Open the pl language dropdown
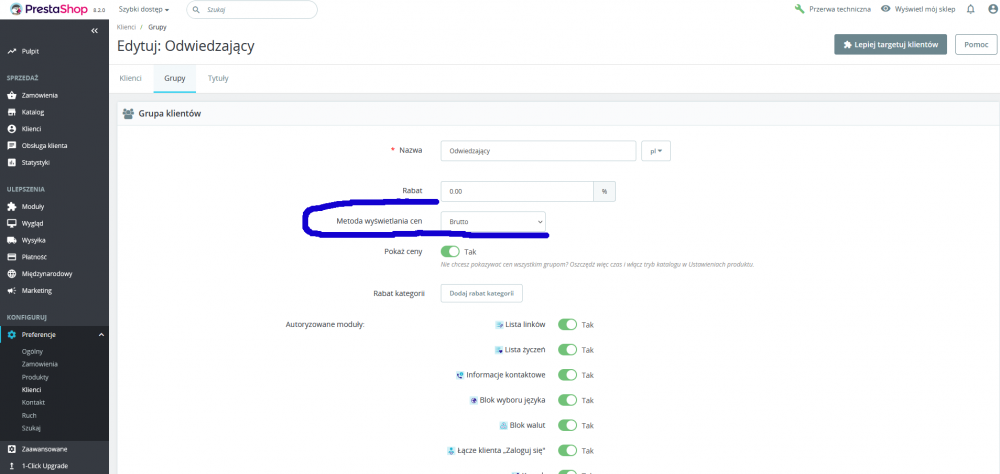Screen dimensions: 1000x474 (656, 151)
